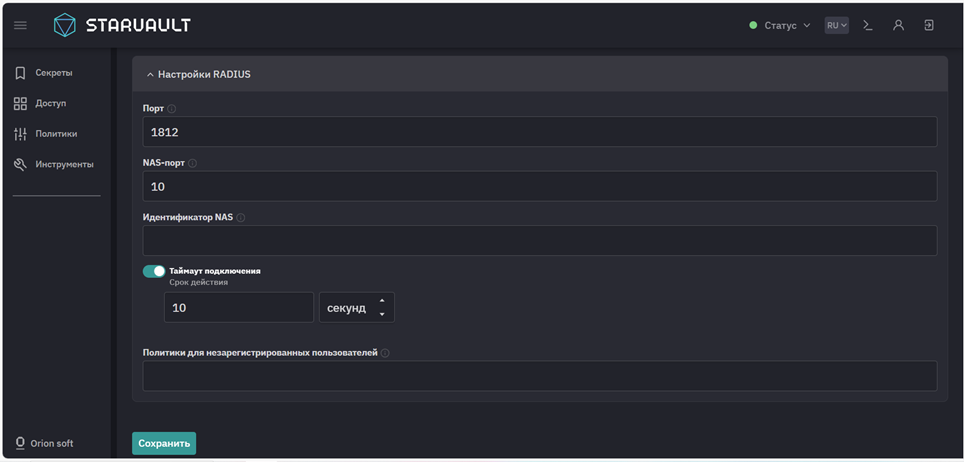Click info icon beside Политики для незарегистрированных пользователей
Viewport: 964px width, 462px height.
click(x=385, y=353)
